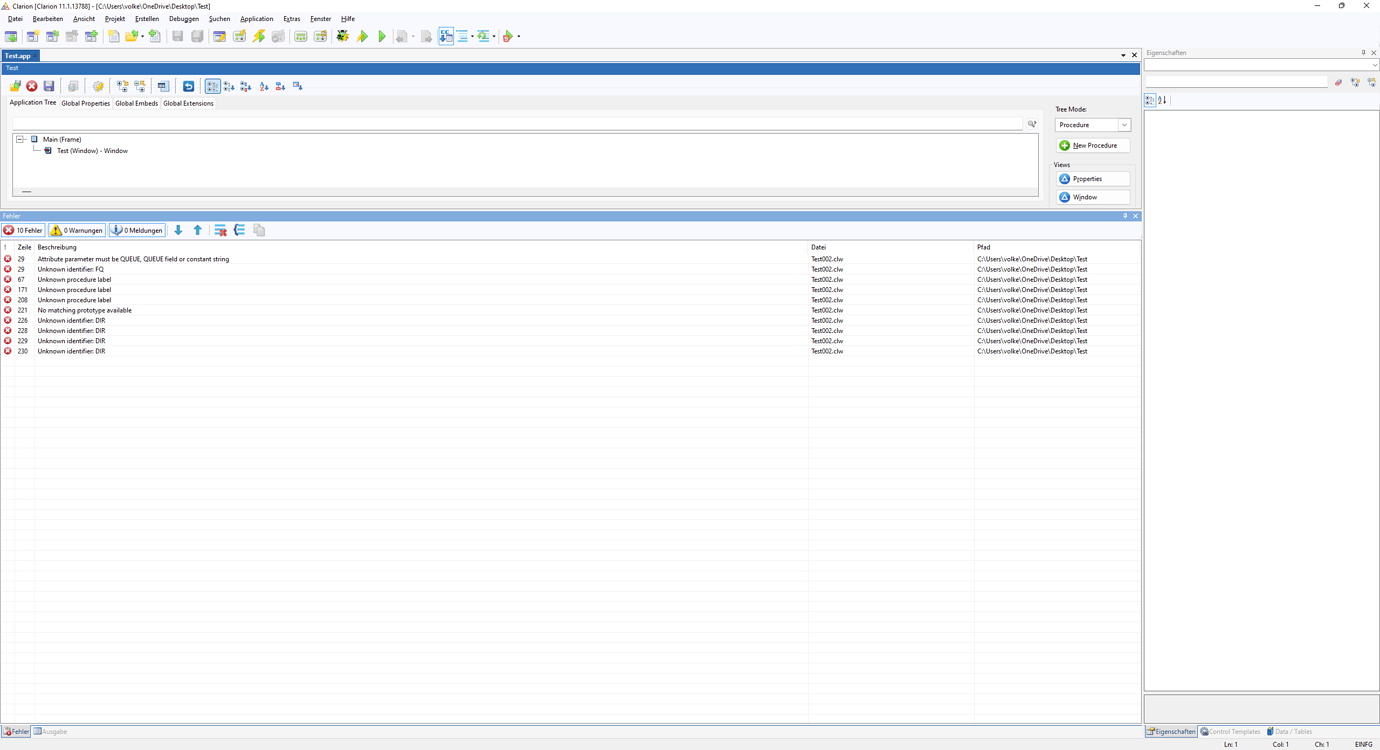This screenshot has width=1380, height=750.
Task: Click the New Procedure button
Action: point(1092,145)
